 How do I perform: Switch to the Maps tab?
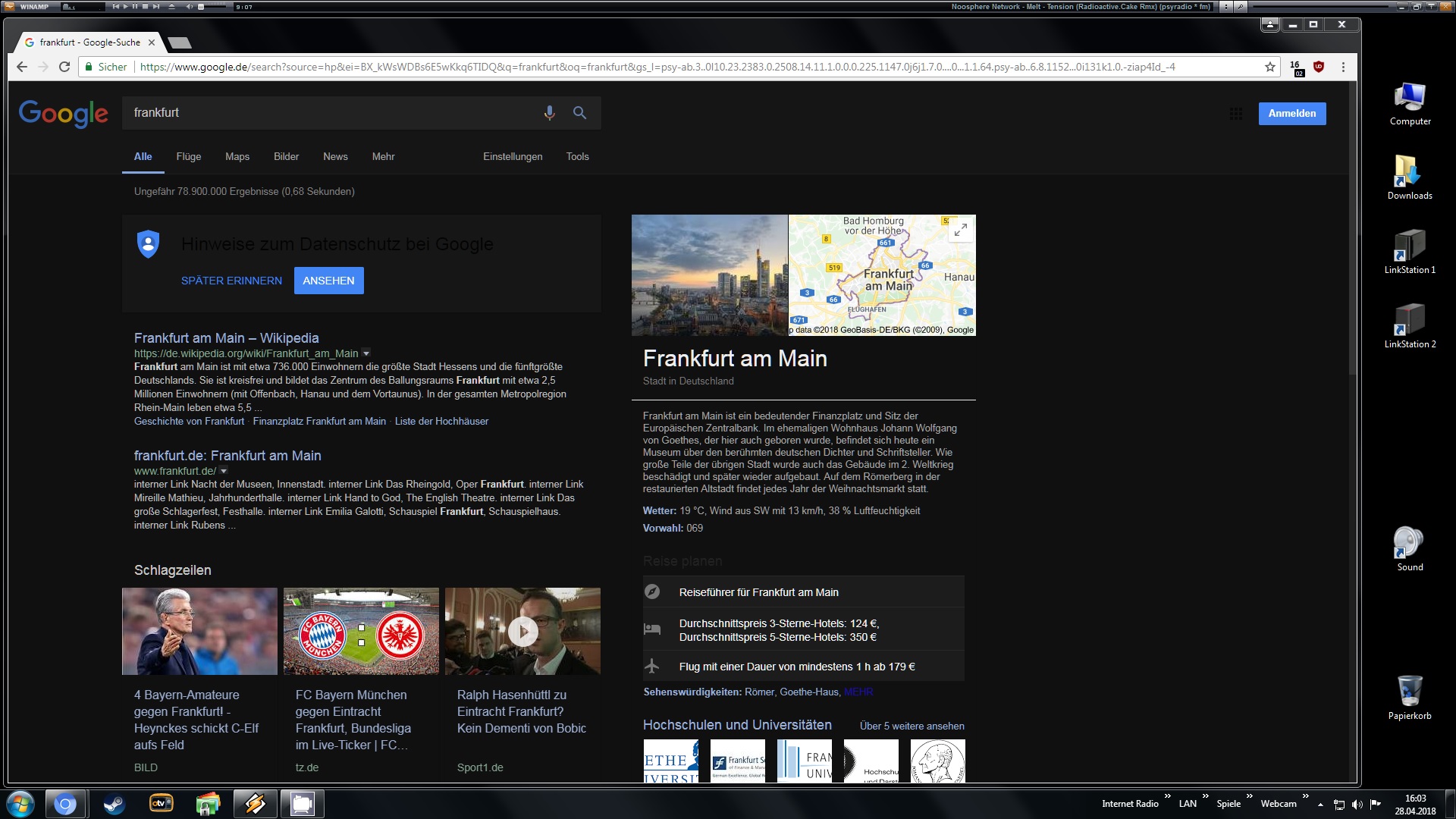coord(237,157)
